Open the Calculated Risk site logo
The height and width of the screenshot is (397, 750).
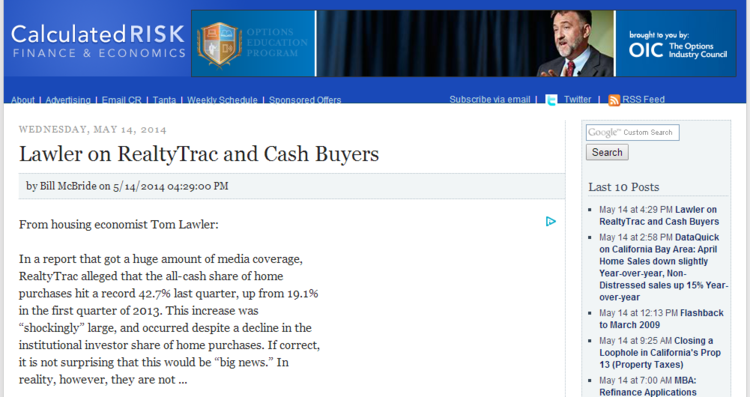click(98, 42)
